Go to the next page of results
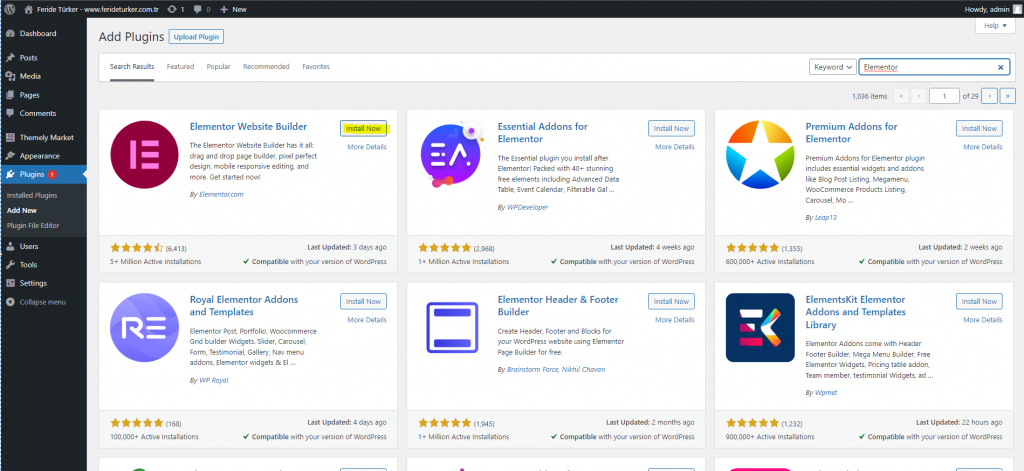Screen dimensions: 1024x471 pyautogui.click(x=989, y=96)
